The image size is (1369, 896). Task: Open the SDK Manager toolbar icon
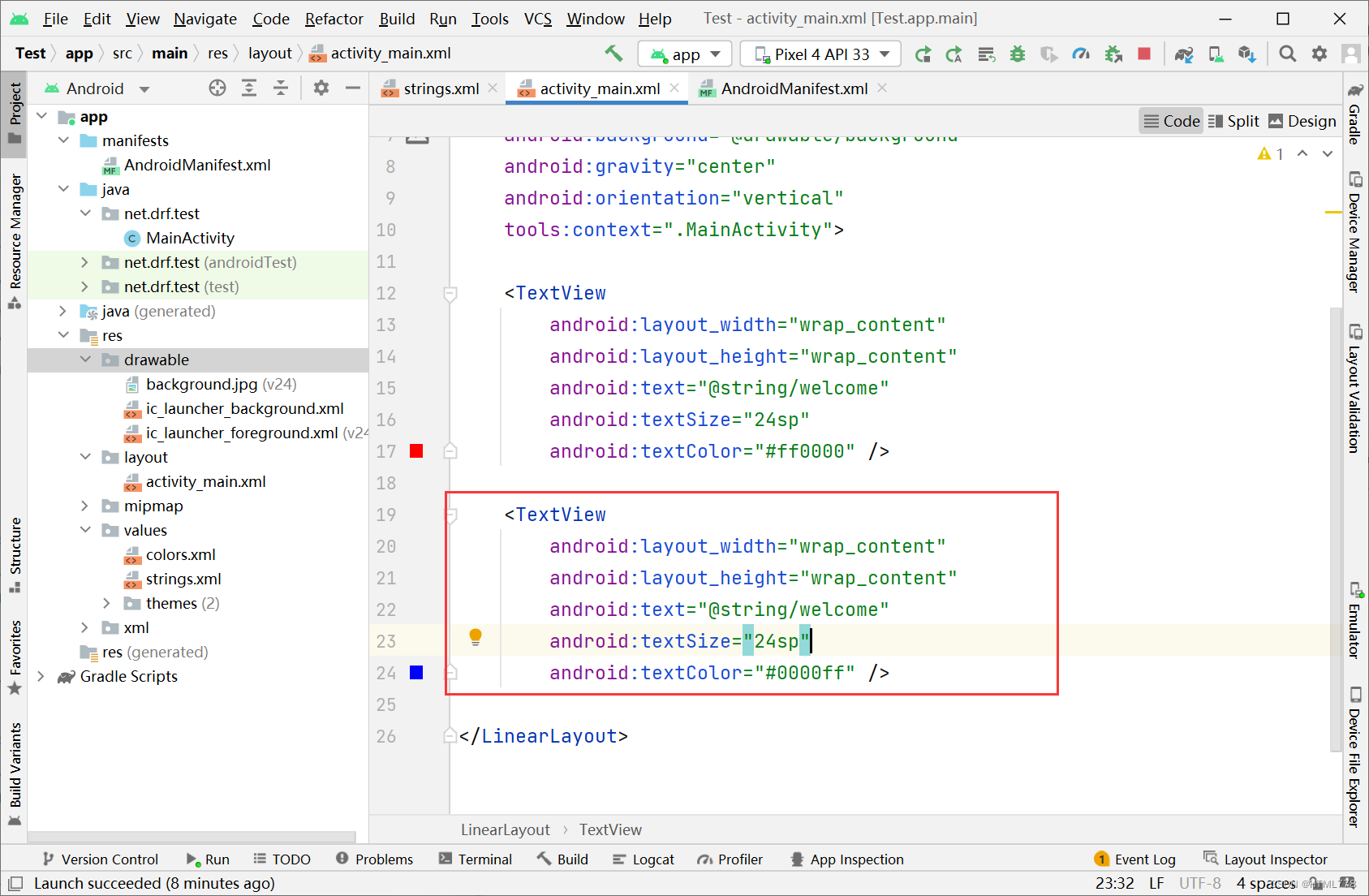(x=1247, y=54)
